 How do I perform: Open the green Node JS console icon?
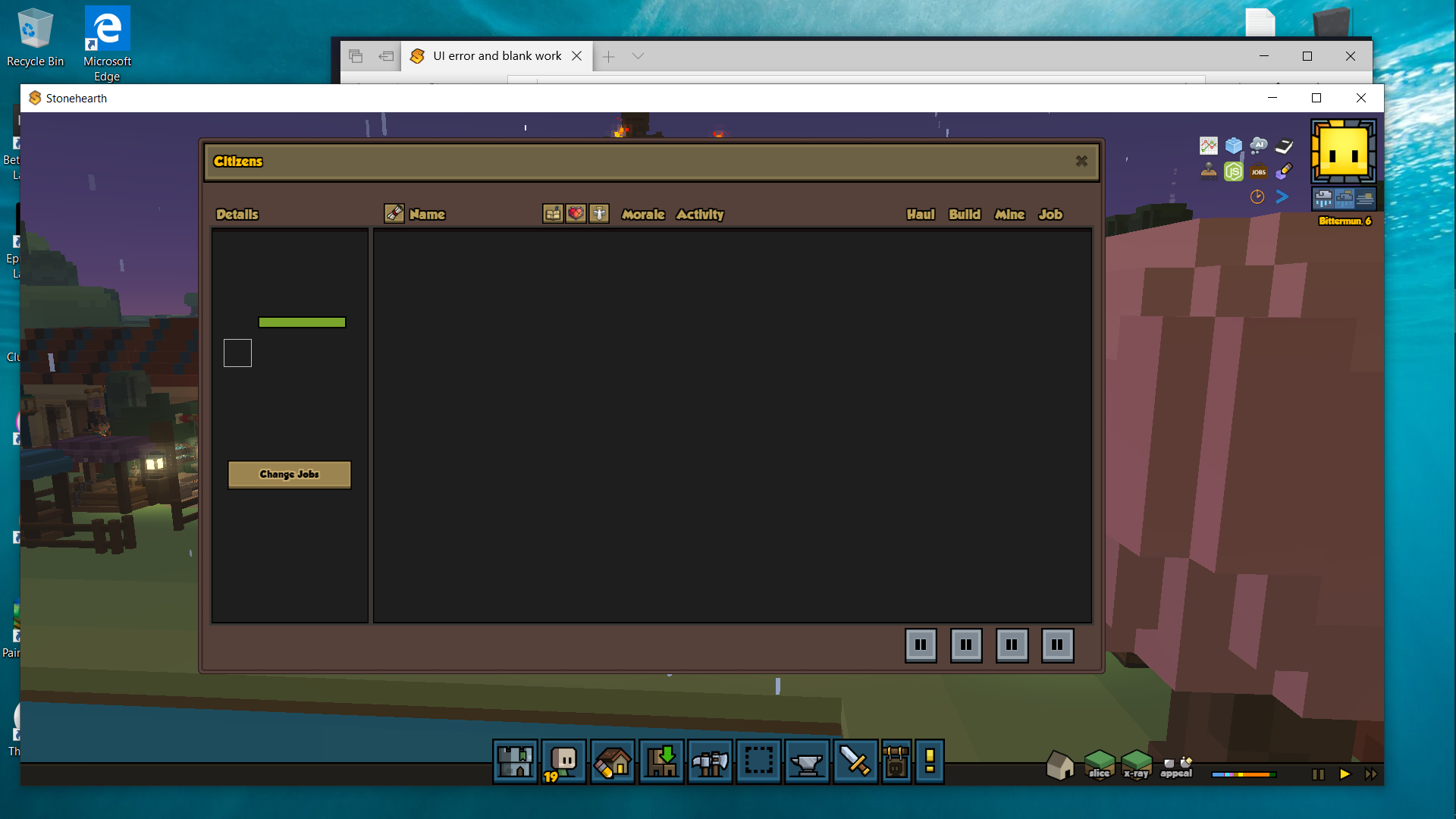(x=1234, y=171)
